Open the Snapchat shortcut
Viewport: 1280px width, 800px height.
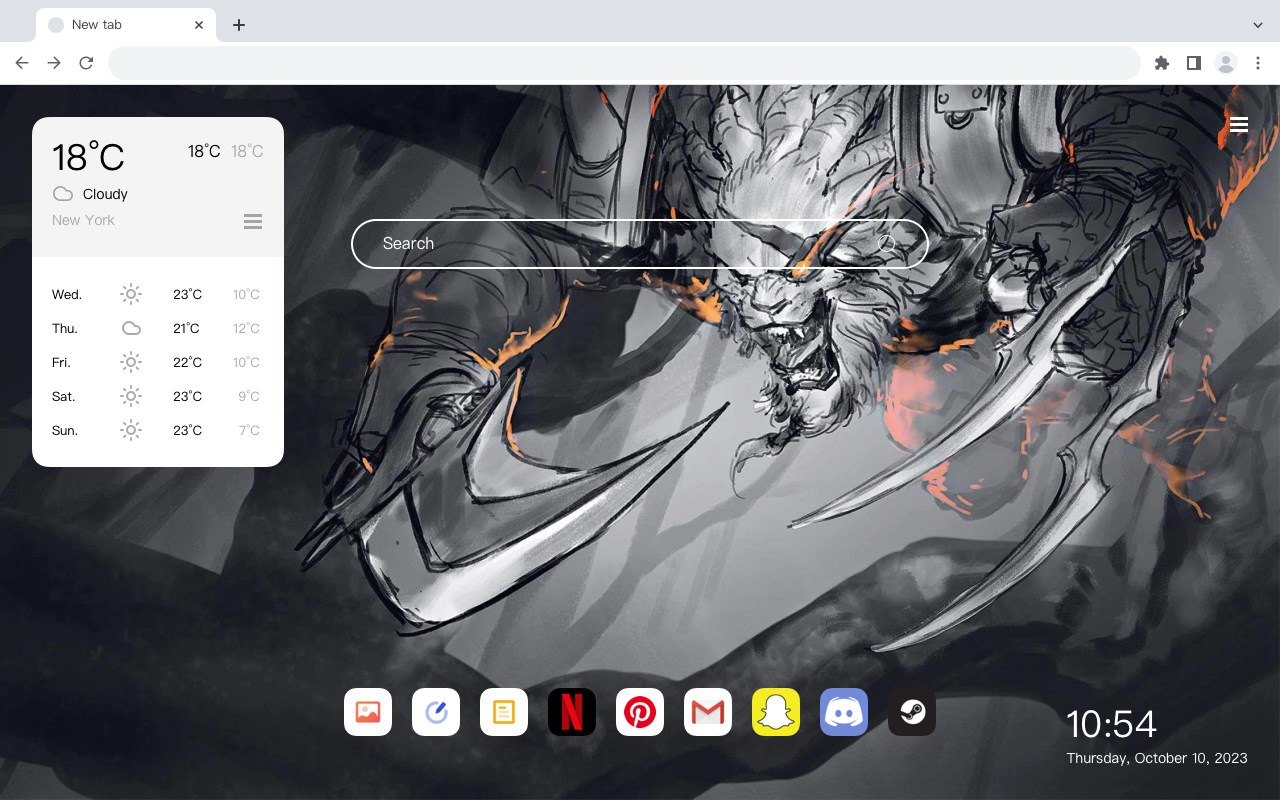pyautogui.click(x=776, y=712)
